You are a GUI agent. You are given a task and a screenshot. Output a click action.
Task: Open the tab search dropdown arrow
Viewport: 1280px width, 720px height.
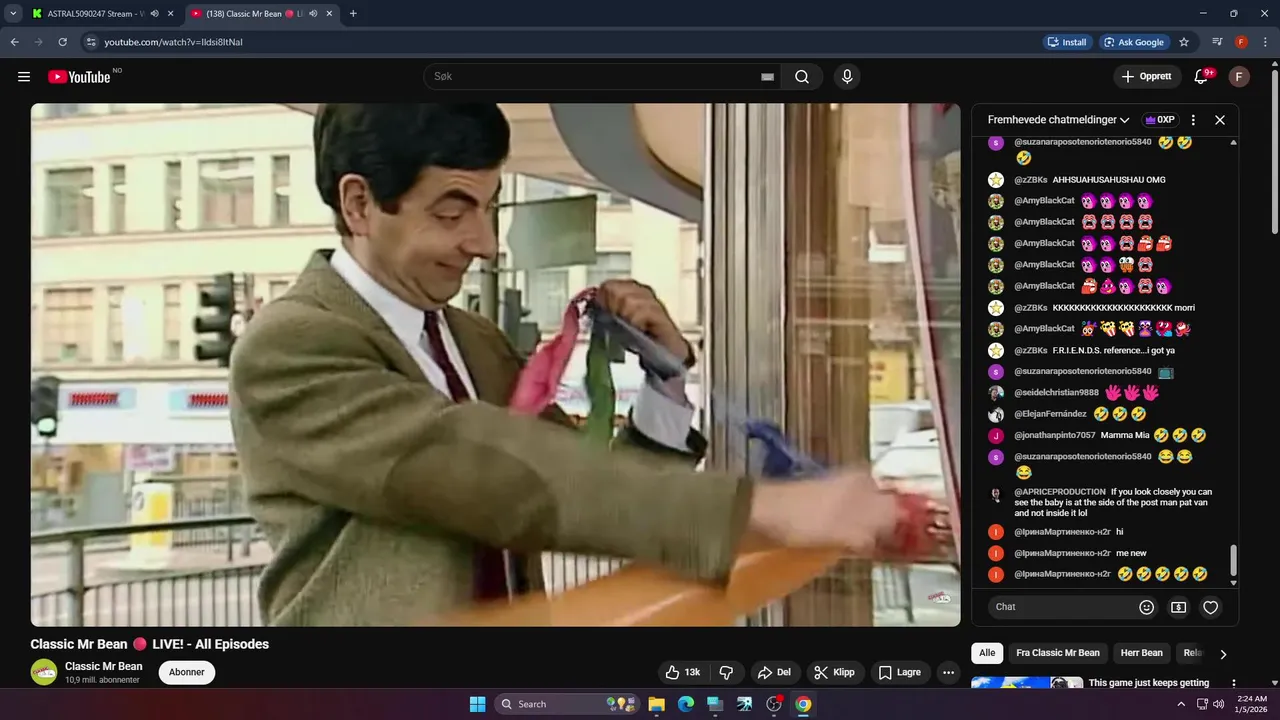pyautogui.click(x=13, y=14)
